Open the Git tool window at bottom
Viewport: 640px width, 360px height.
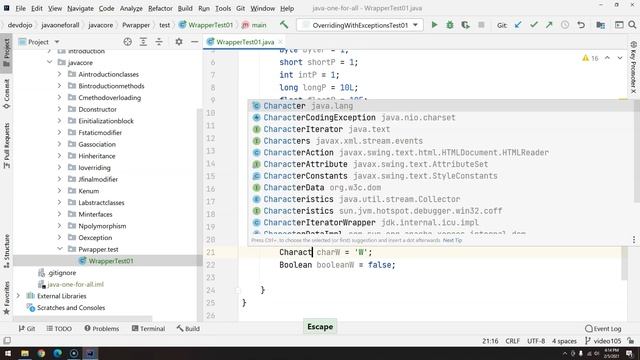(27, 329)
